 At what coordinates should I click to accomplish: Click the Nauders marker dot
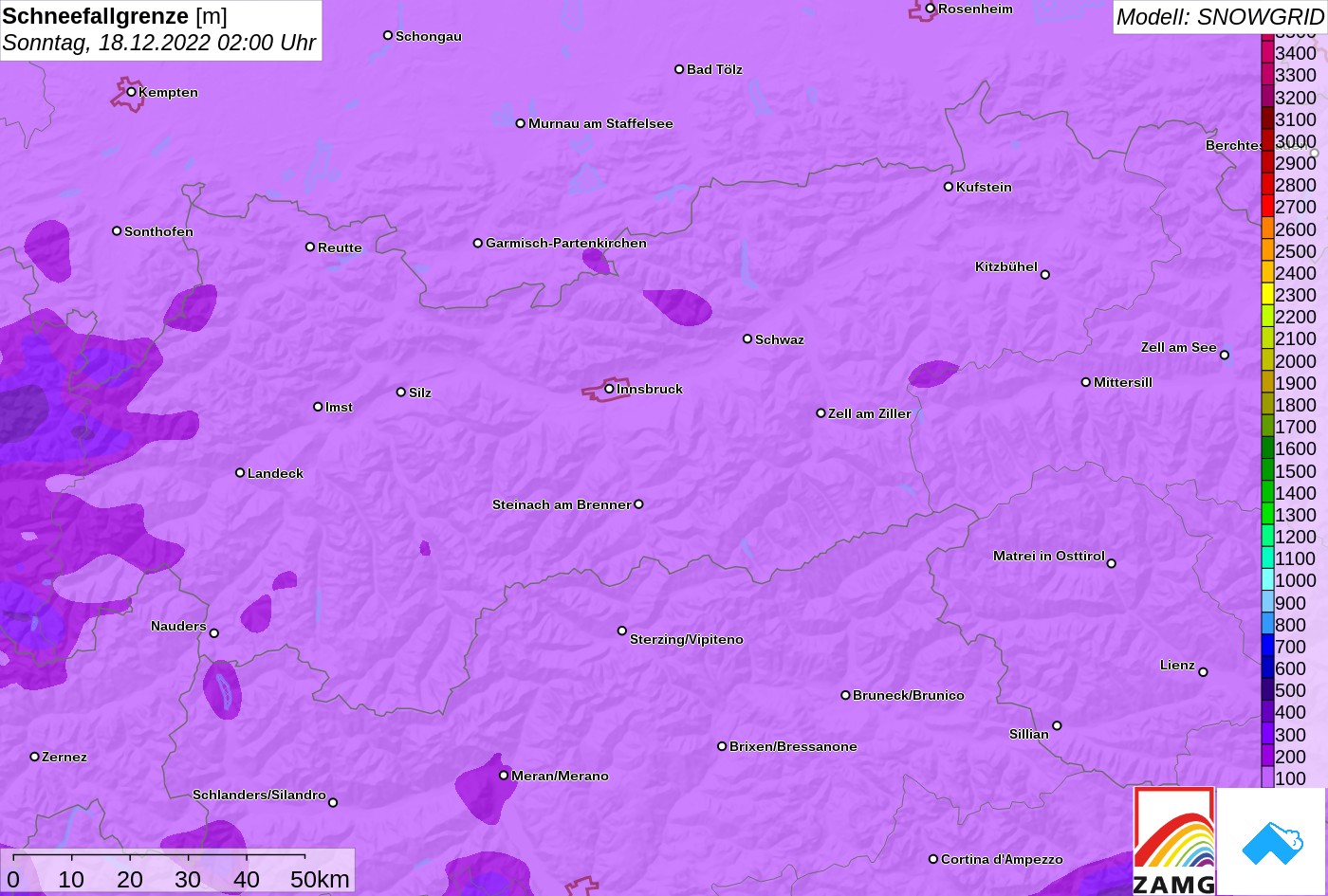[214, 633]
